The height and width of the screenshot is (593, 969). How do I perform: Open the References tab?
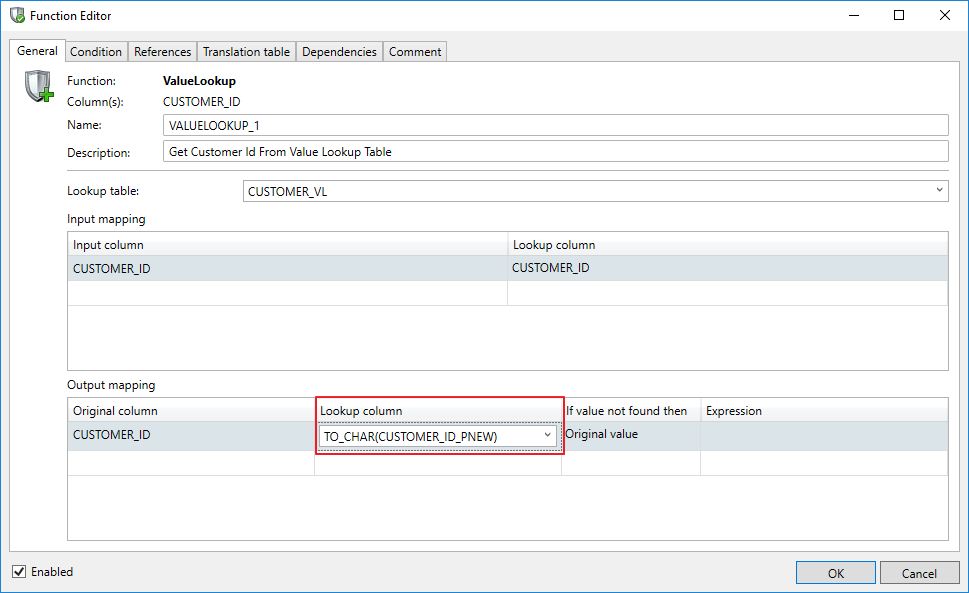pyautogui.click(x=162, y=52)
